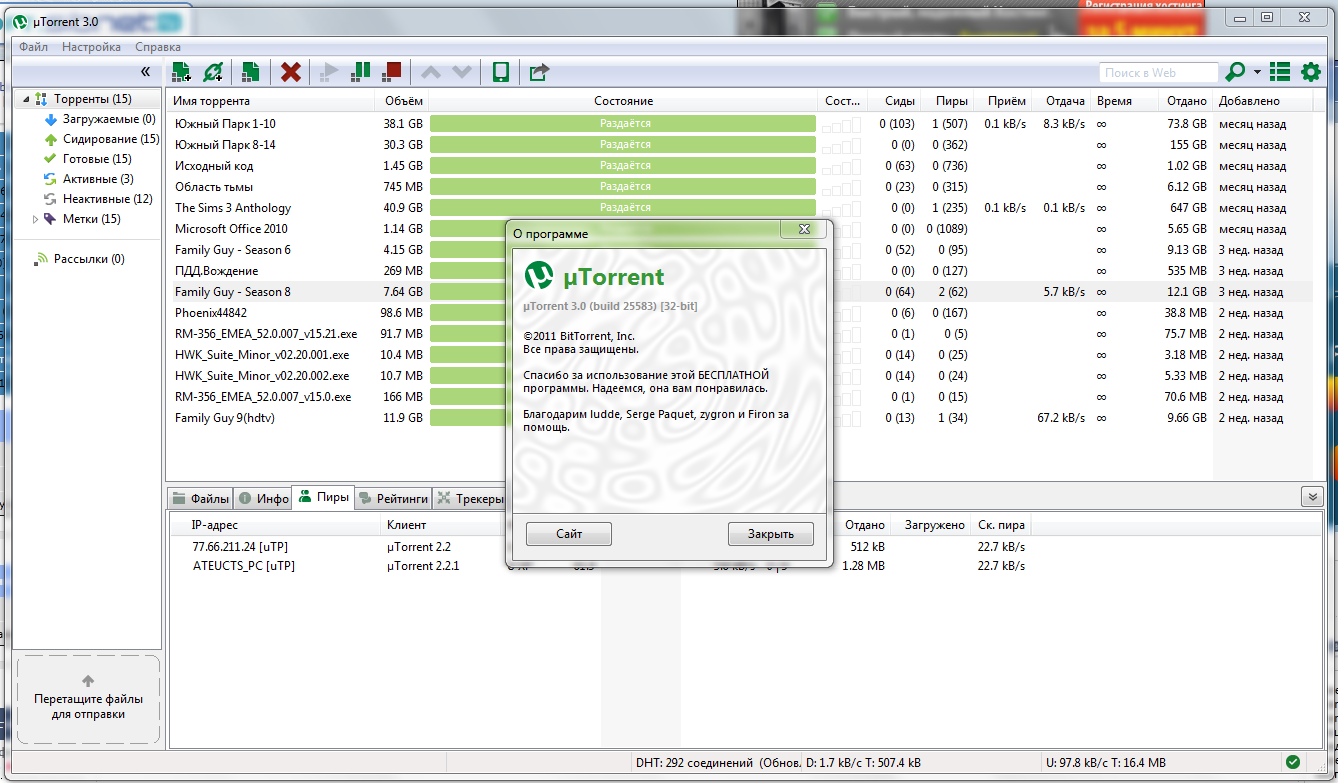Toggle the category list view icon
This screenshot has height=783, width=1338.
pyautogui.click(x=1280, y=72)
